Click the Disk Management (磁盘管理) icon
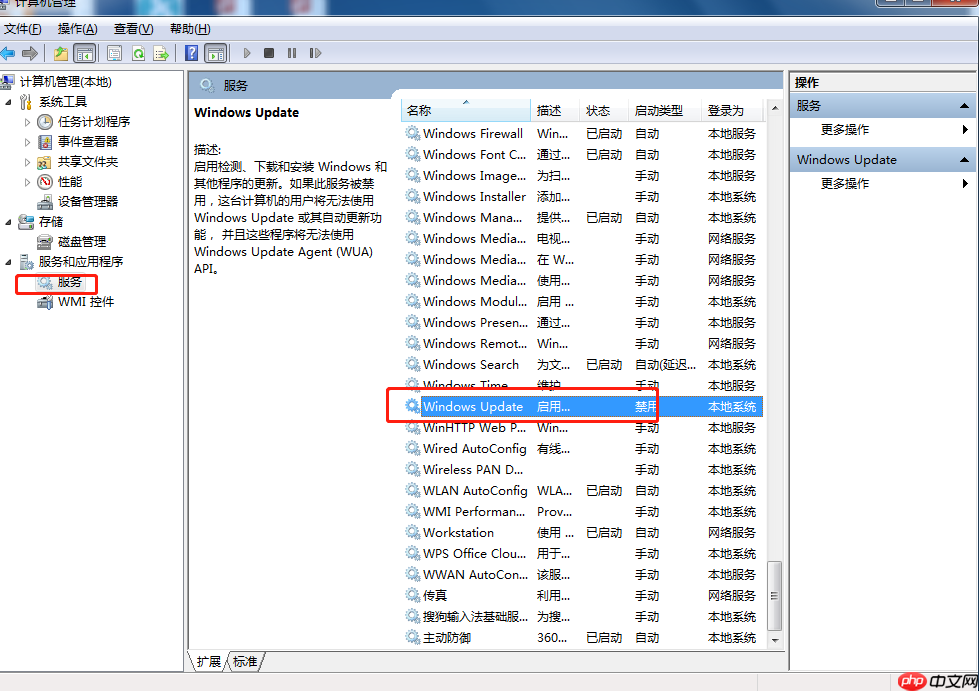The height and width of the screenshot is (691, 979). click(x=45, y=242)
